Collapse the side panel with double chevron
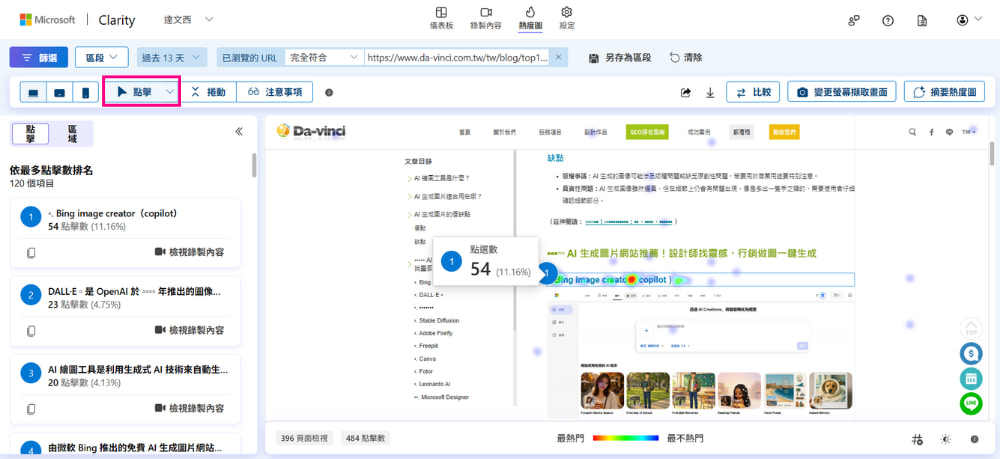The height and width of the screenshot is (459, 1000). 239,132
